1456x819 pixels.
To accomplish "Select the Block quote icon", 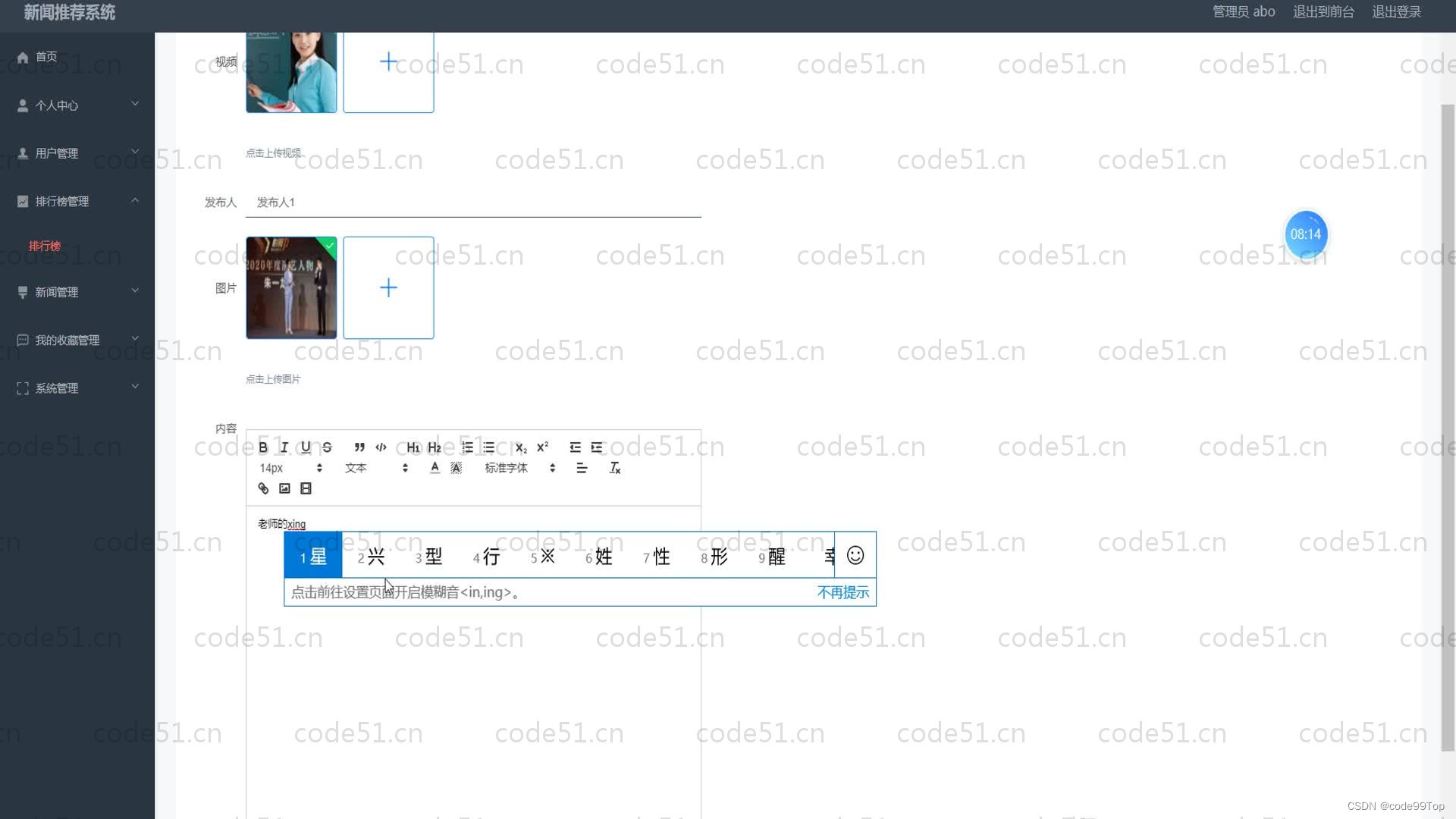I will [x=359, y=447].
